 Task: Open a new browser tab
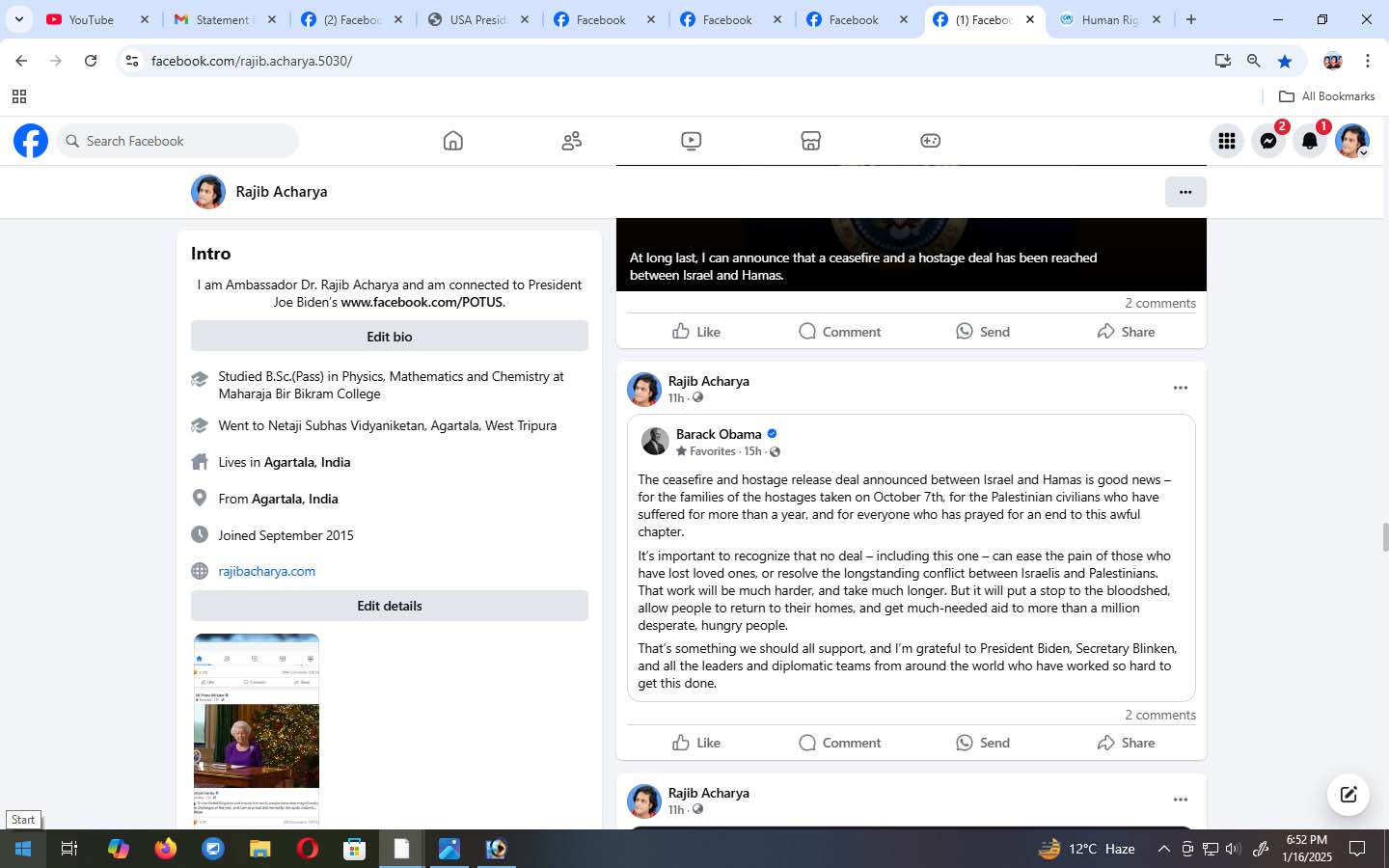(x=1191, y=19)
